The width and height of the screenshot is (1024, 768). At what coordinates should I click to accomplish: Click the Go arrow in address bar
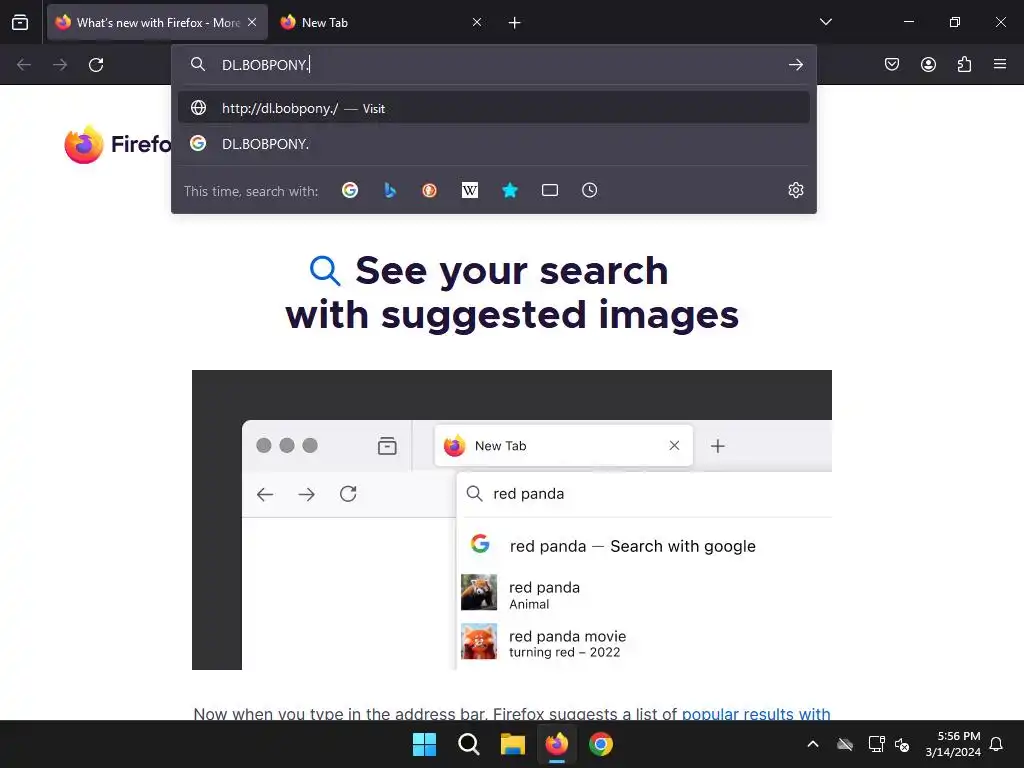click(795, 65)
